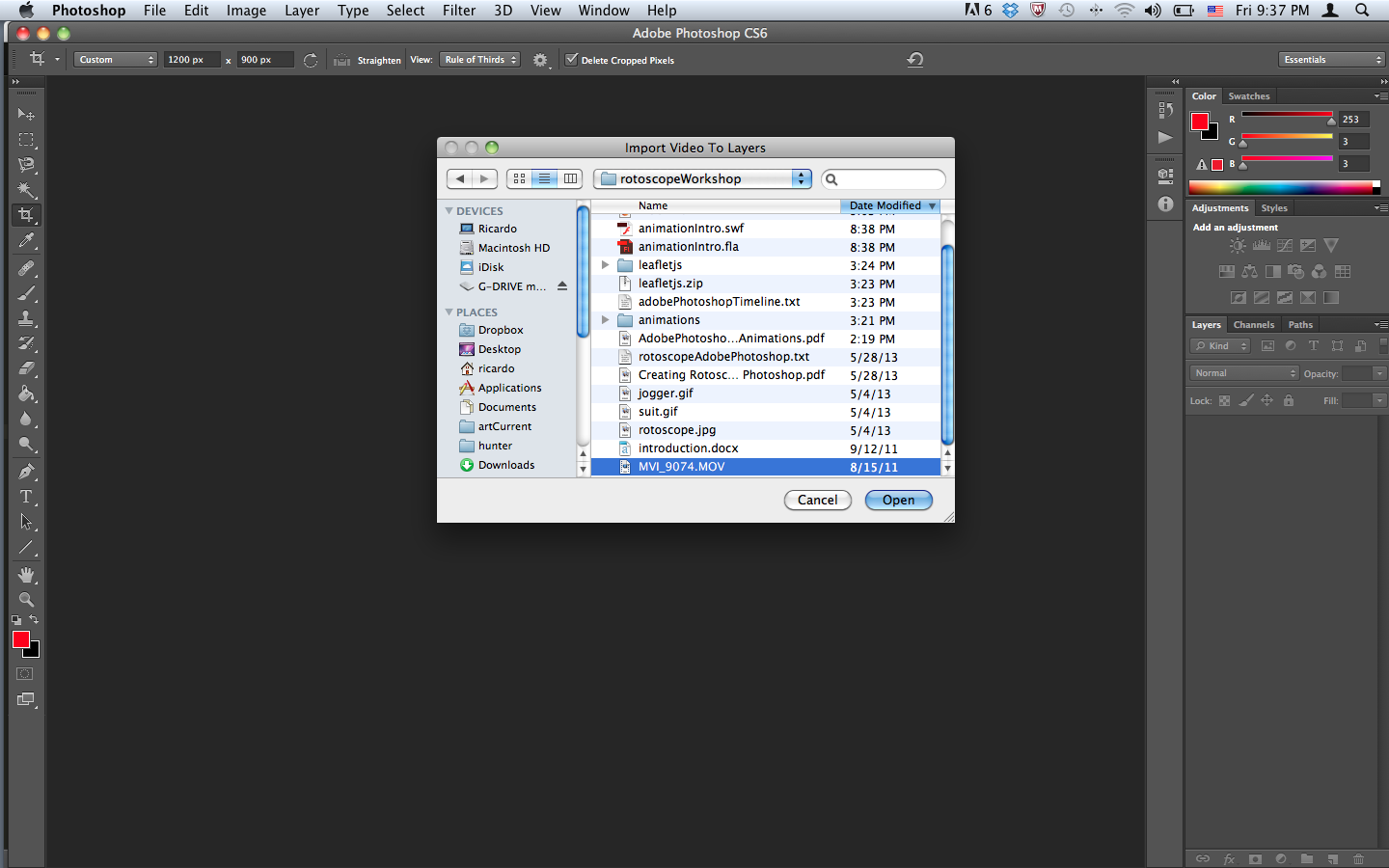Select the Eyedropper tool
This screenshot has height=868, width=1389.
click(x=26, y=240)
